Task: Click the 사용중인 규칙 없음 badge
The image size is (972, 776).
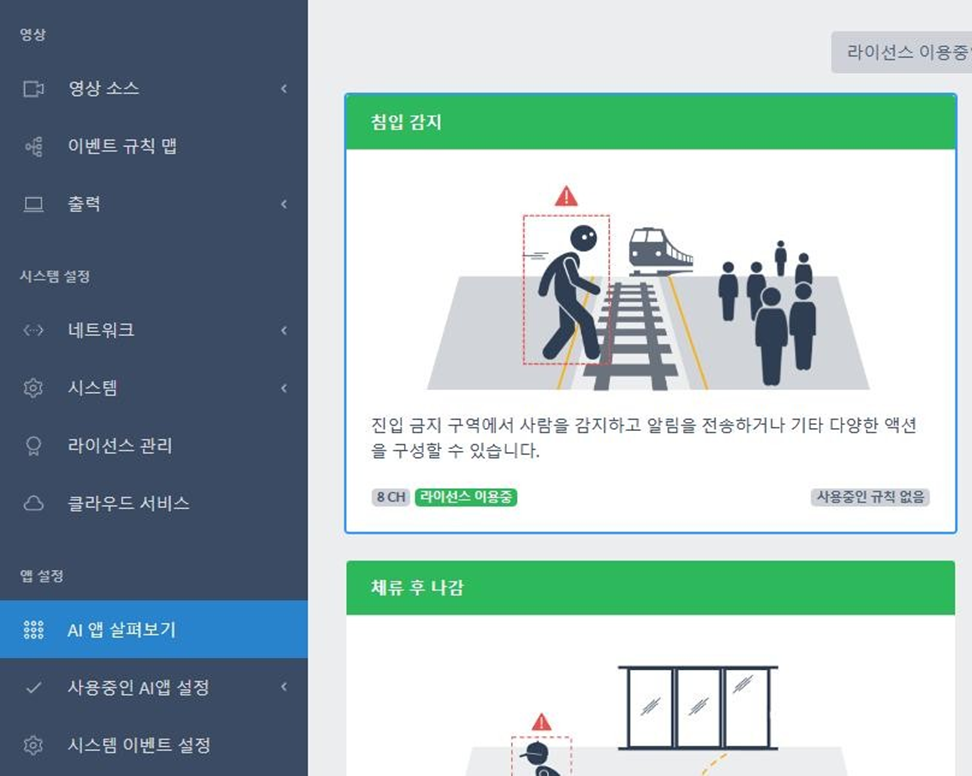Action: coord(870,497)
